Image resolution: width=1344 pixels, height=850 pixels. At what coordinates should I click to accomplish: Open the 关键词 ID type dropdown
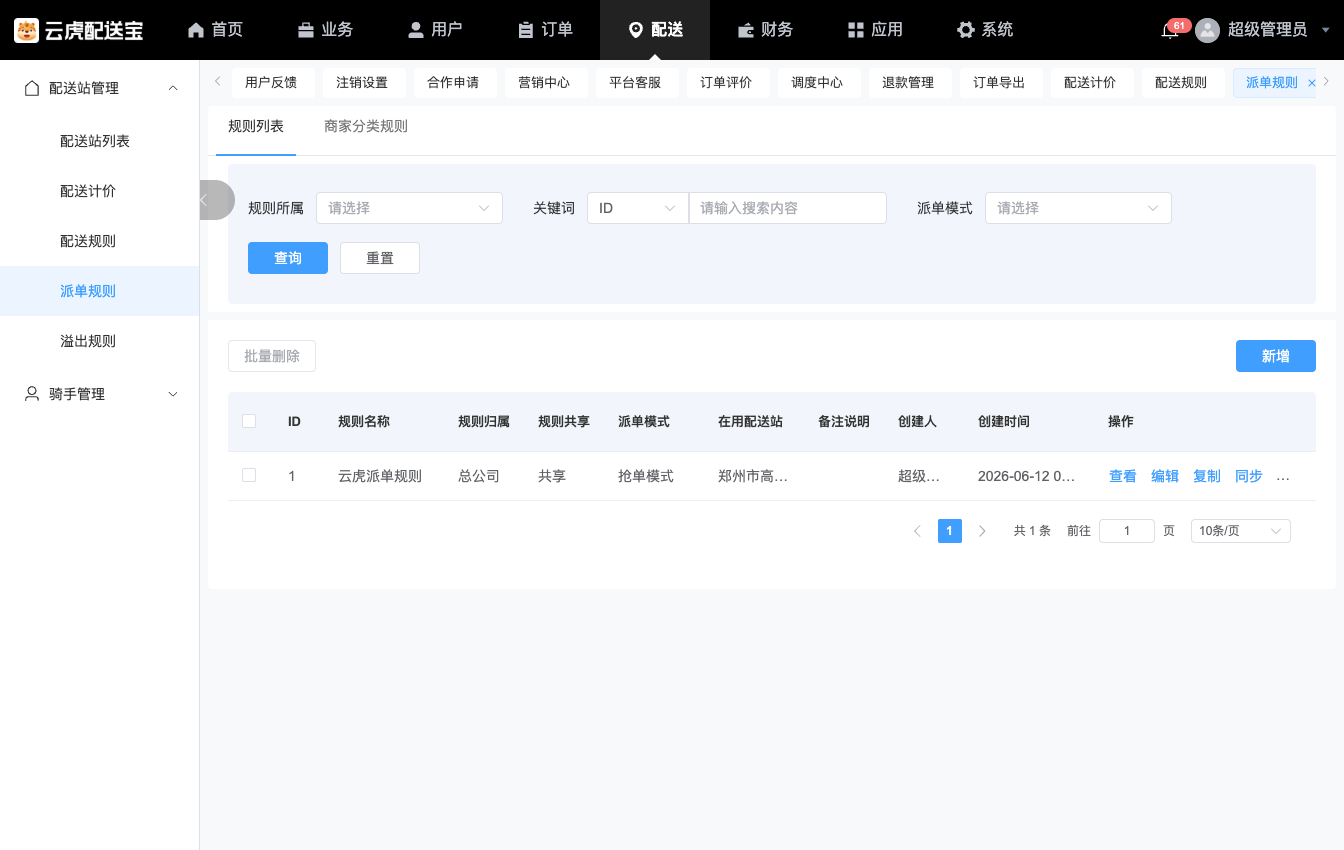pyautogui.click(x=638, y=208)
